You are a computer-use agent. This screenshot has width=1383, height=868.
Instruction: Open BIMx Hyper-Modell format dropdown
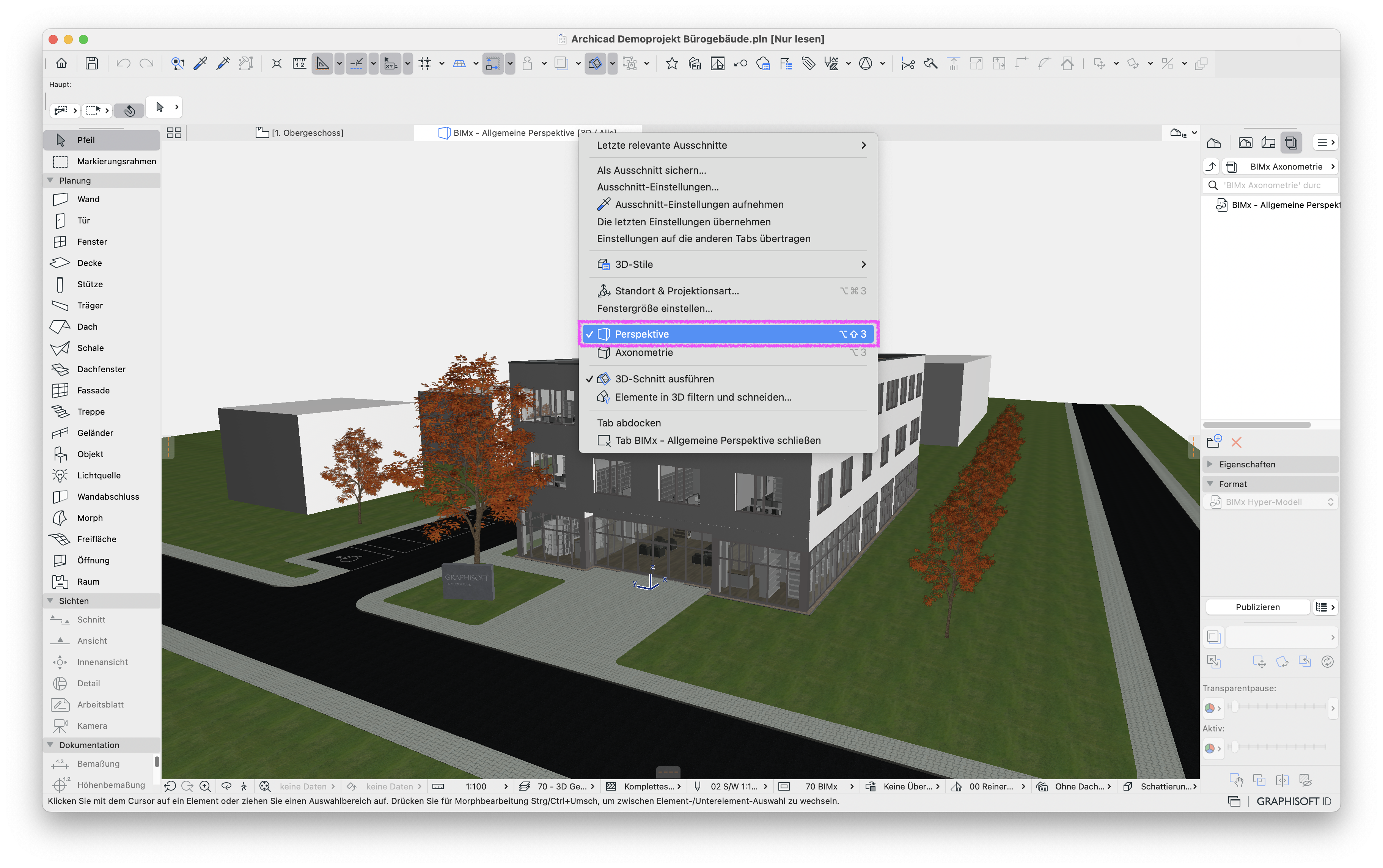pos(1271,502)
